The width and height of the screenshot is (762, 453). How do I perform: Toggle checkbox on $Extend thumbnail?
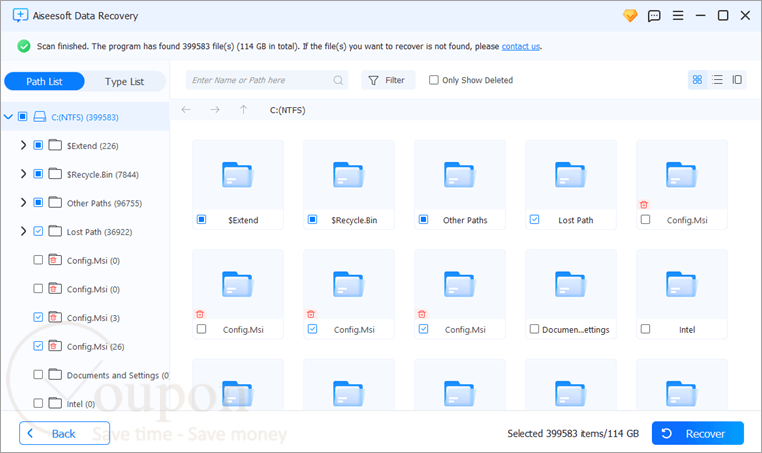coord(201,220)
